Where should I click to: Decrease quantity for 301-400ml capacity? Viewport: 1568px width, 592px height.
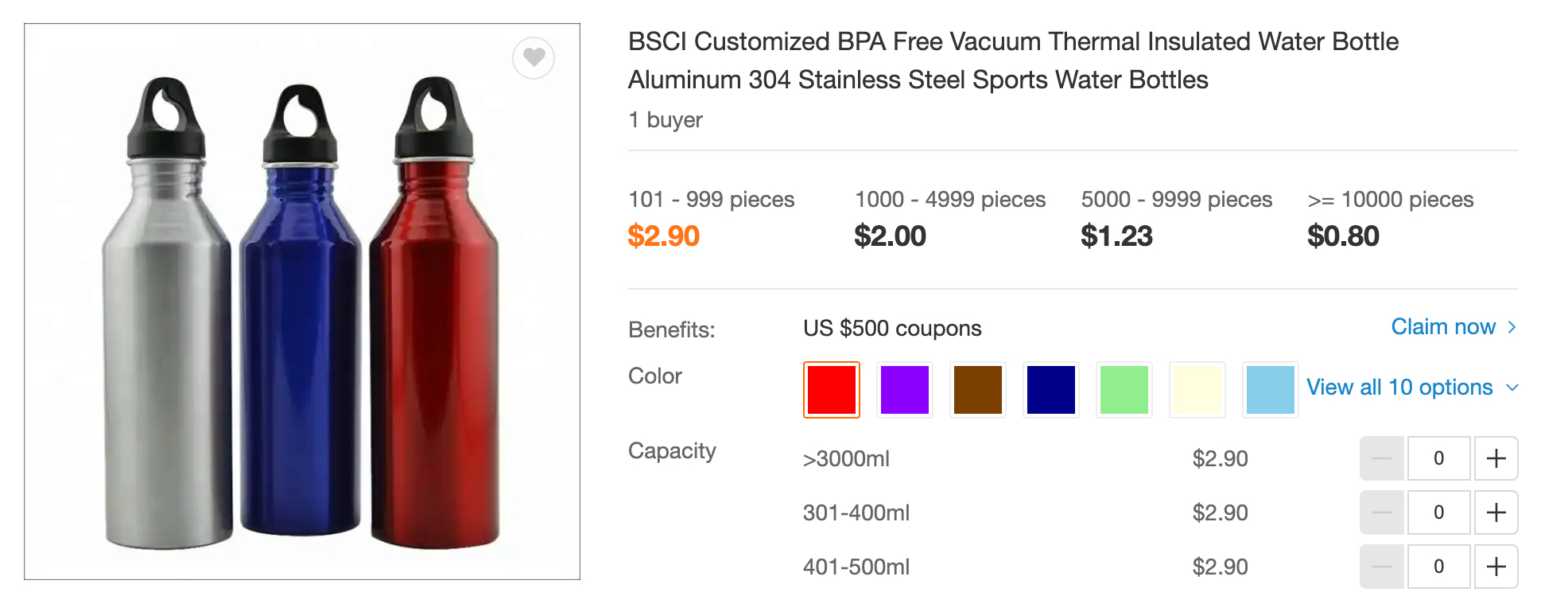click(1381, 512)
